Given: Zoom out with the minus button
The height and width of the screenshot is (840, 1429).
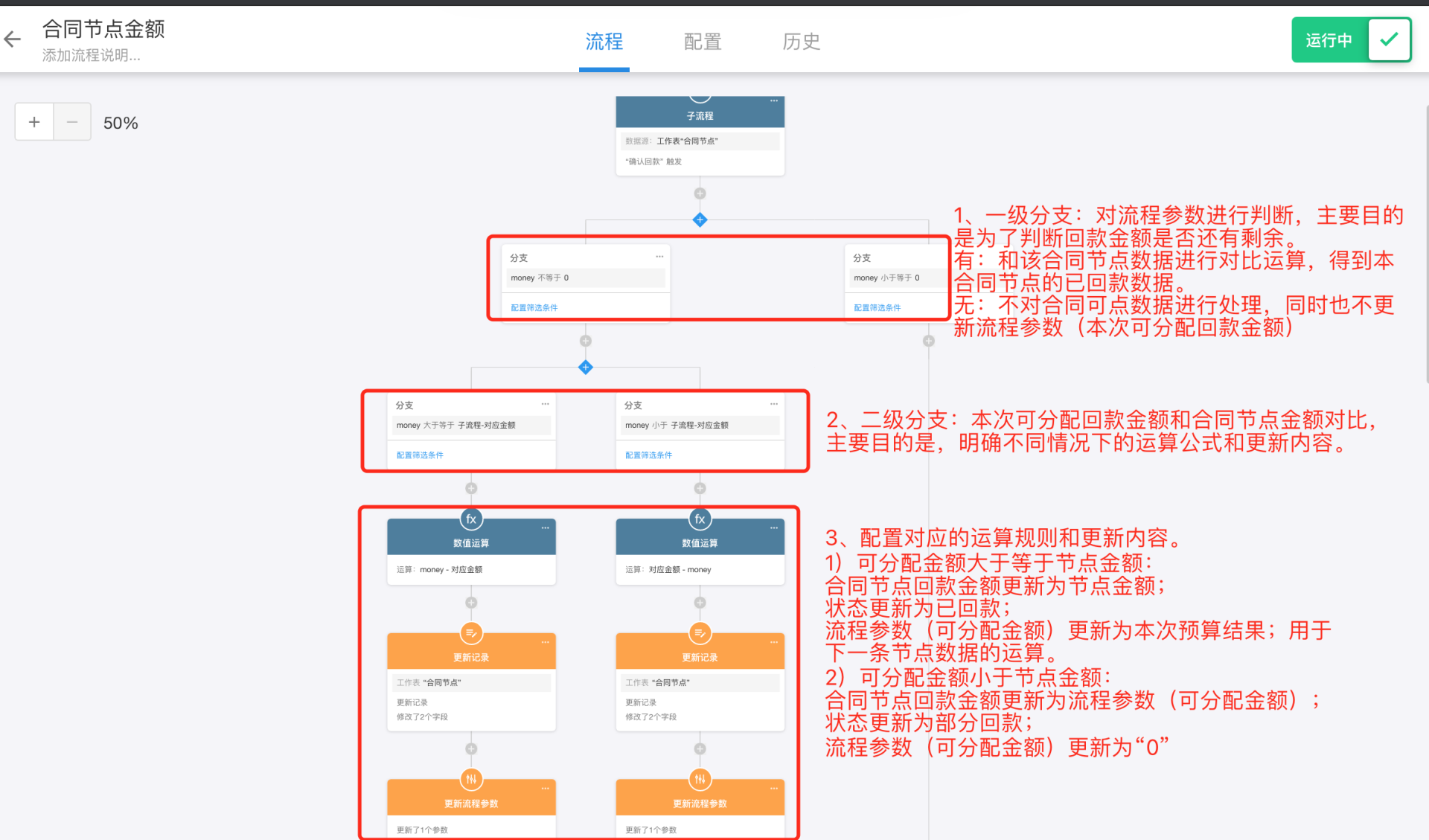Looking at the screenshot, I should (72, 122).
